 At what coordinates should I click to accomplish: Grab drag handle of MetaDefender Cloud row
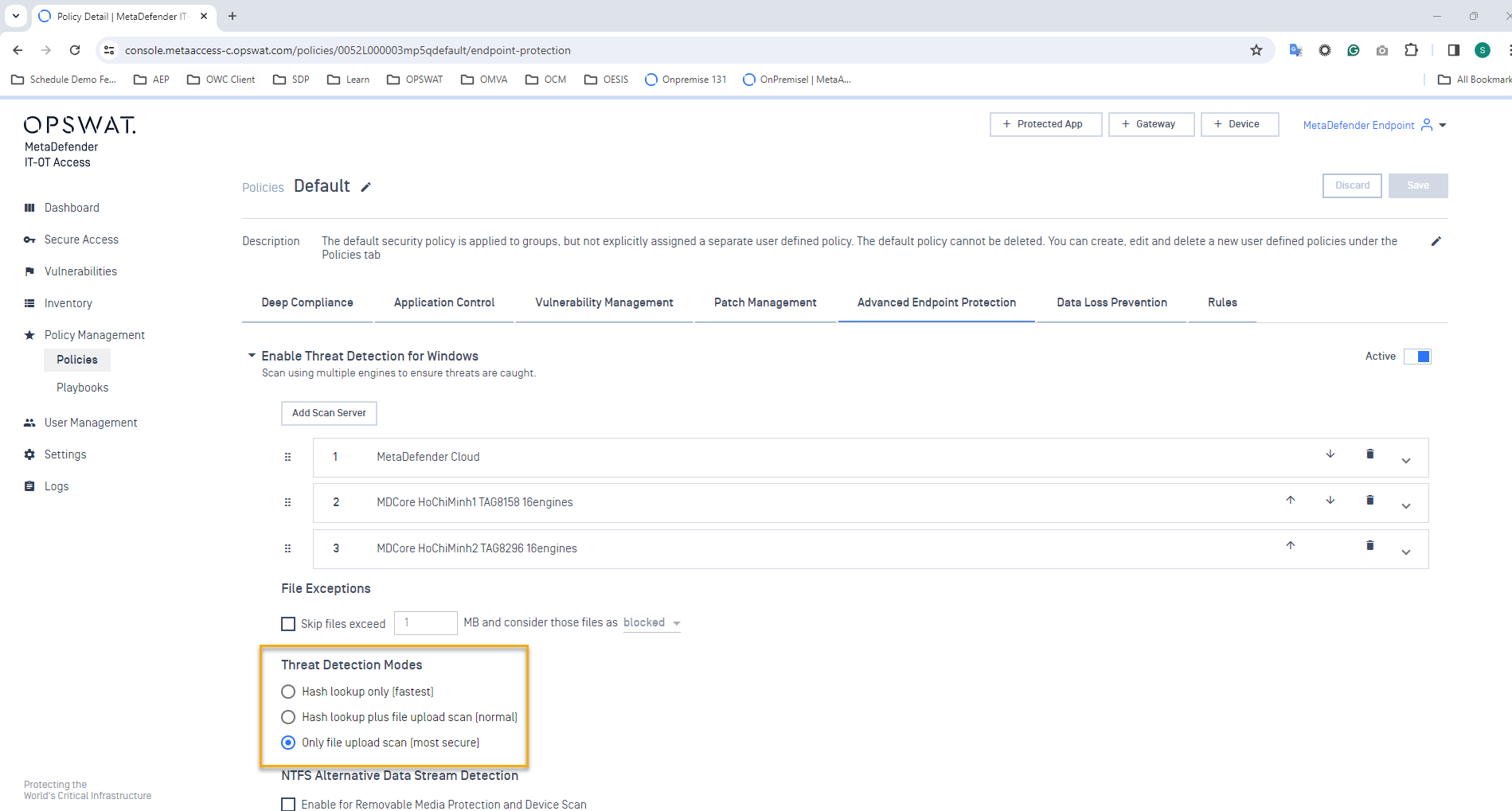coord(288,457)
